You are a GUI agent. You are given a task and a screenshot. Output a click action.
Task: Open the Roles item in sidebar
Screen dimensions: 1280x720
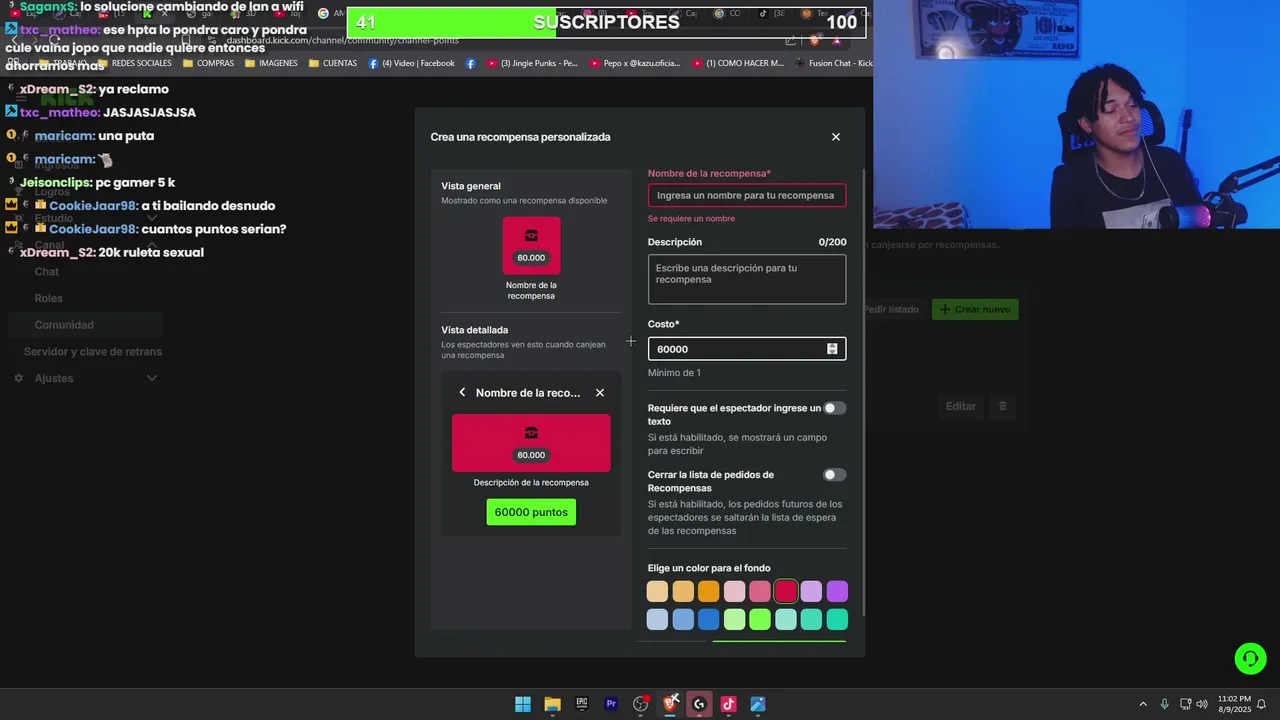pyautogui.click(x=48, y=298)
